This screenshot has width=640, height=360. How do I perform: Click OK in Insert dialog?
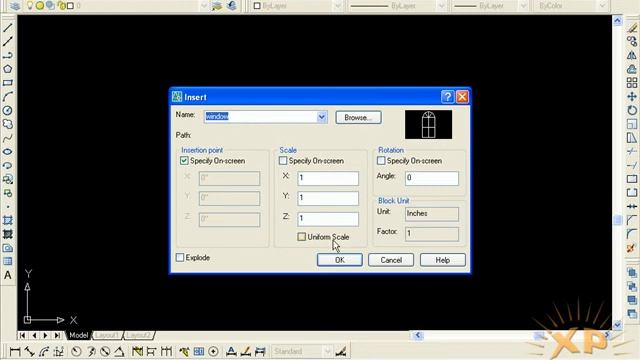pyautogui.click(x=340, y=260)
